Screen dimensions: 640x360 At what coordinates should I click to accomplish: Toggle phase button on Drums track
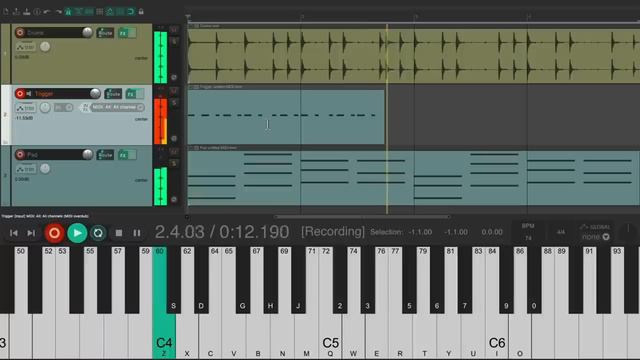[x=174, y=77]
